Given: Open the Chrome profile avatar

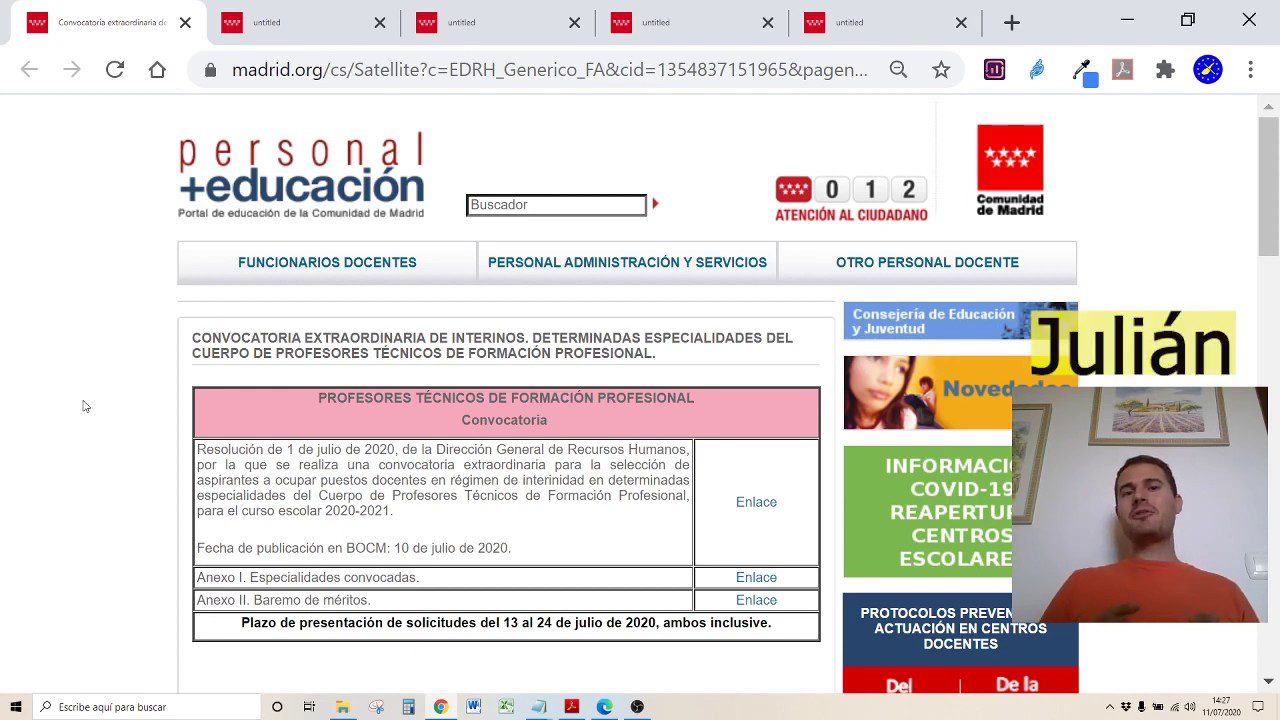Looking at the screenshot, I should coord(1208,69).
